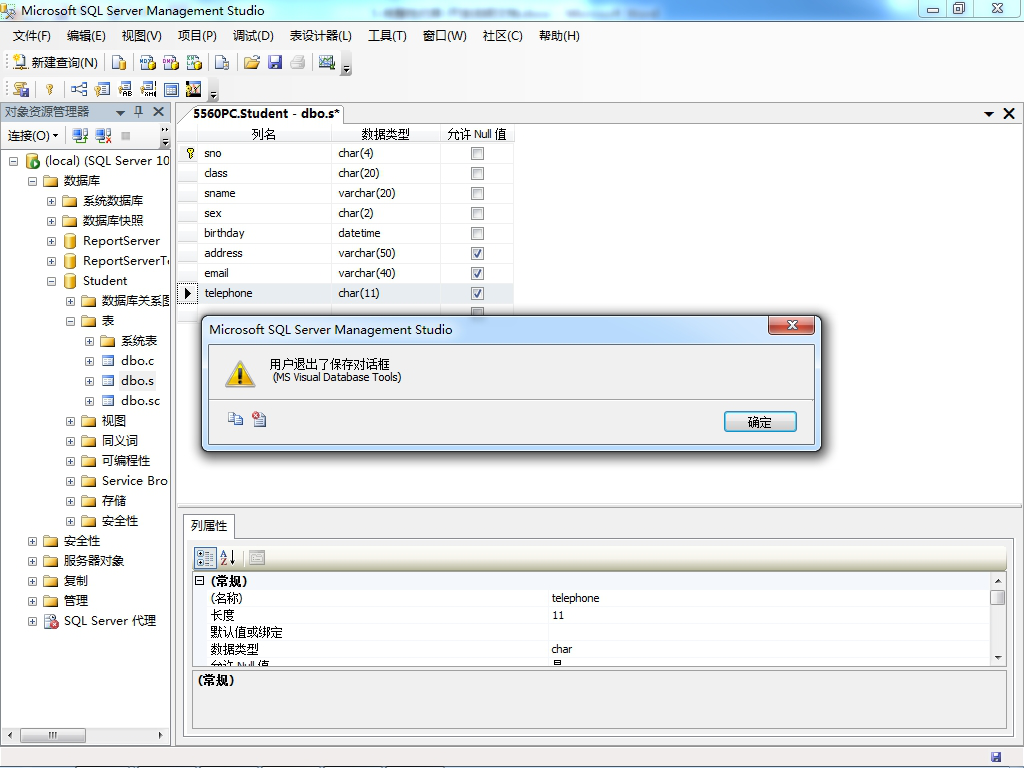
Task: Click the Categorized view icon in column properties
Action: coord(204,558)
